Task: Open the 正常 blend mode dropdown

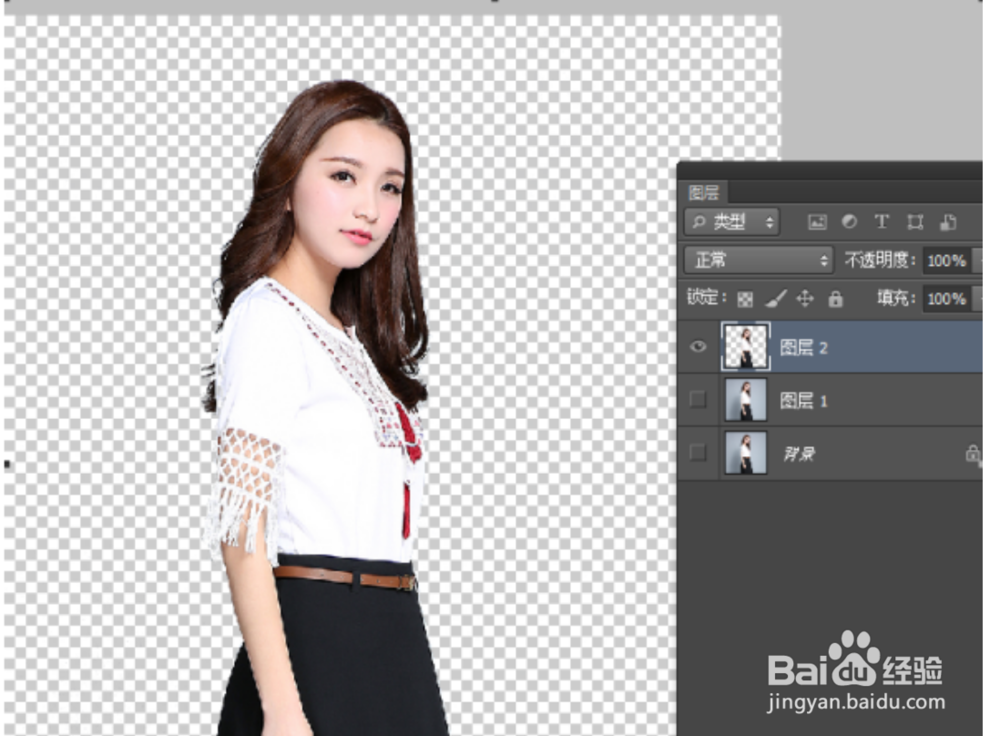Action: pyautogui.click(x=759, y=260)
